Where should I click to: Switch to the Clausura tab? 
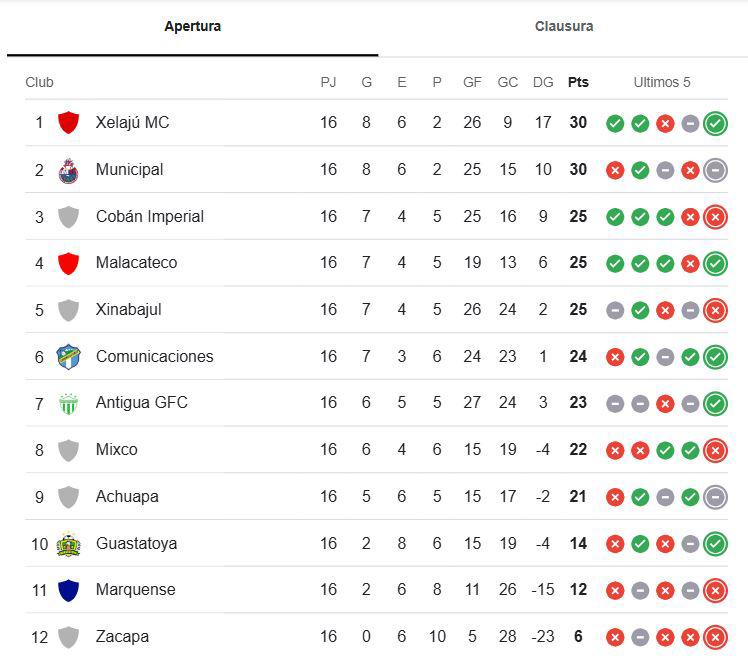[x=563, y=26]
